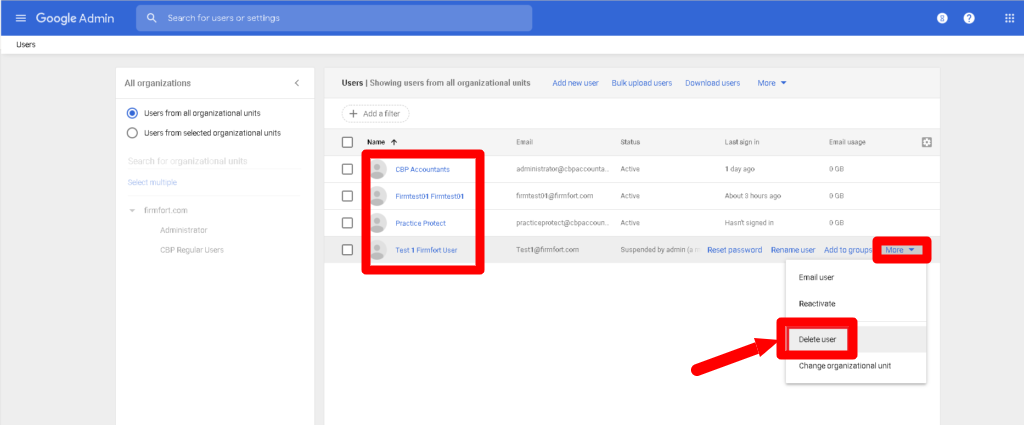Select the Administrator organizational unit
Screen dimensions: 1024x425
(184, 230)
